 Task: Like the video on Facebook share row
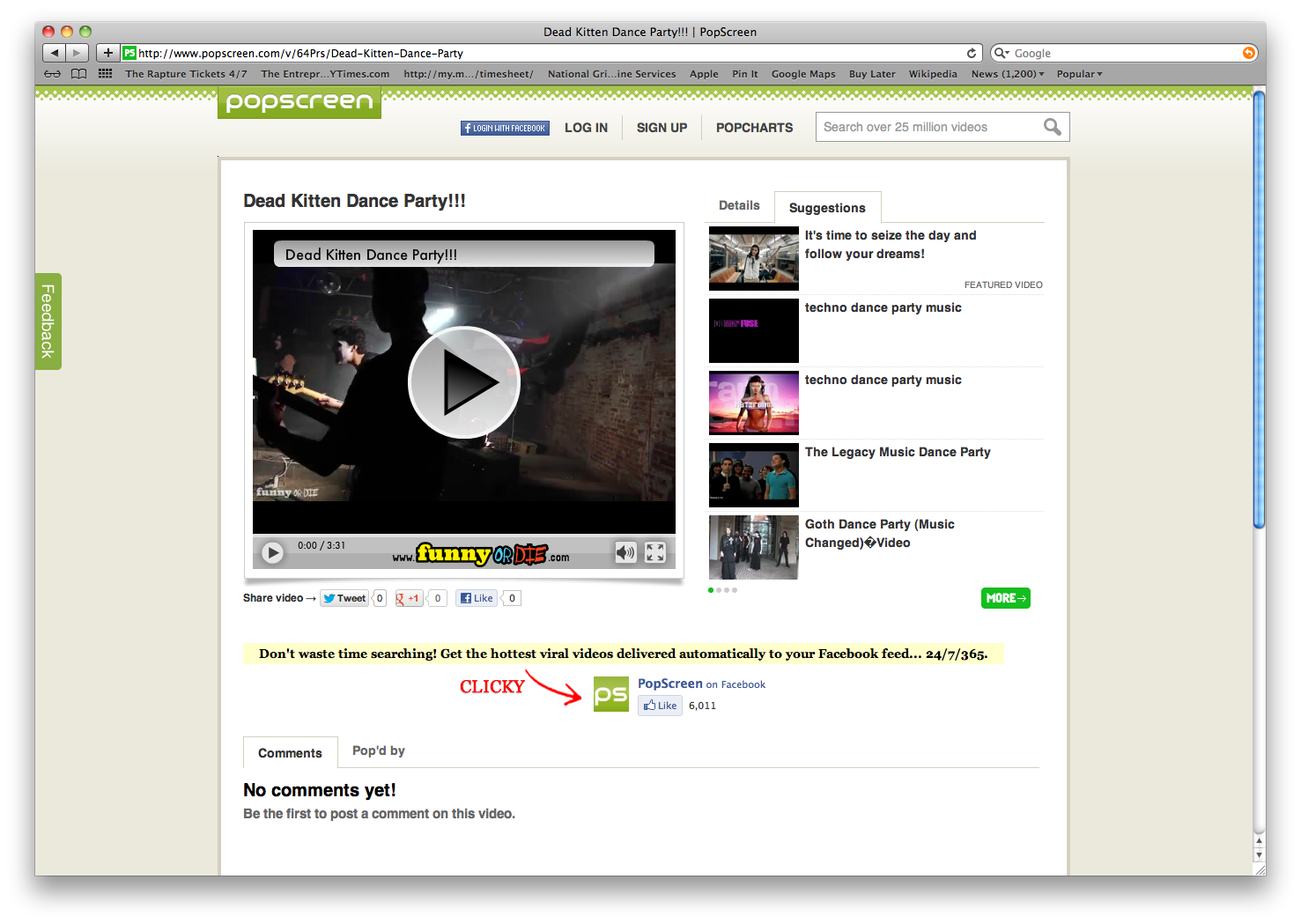(x=477, y=598)
